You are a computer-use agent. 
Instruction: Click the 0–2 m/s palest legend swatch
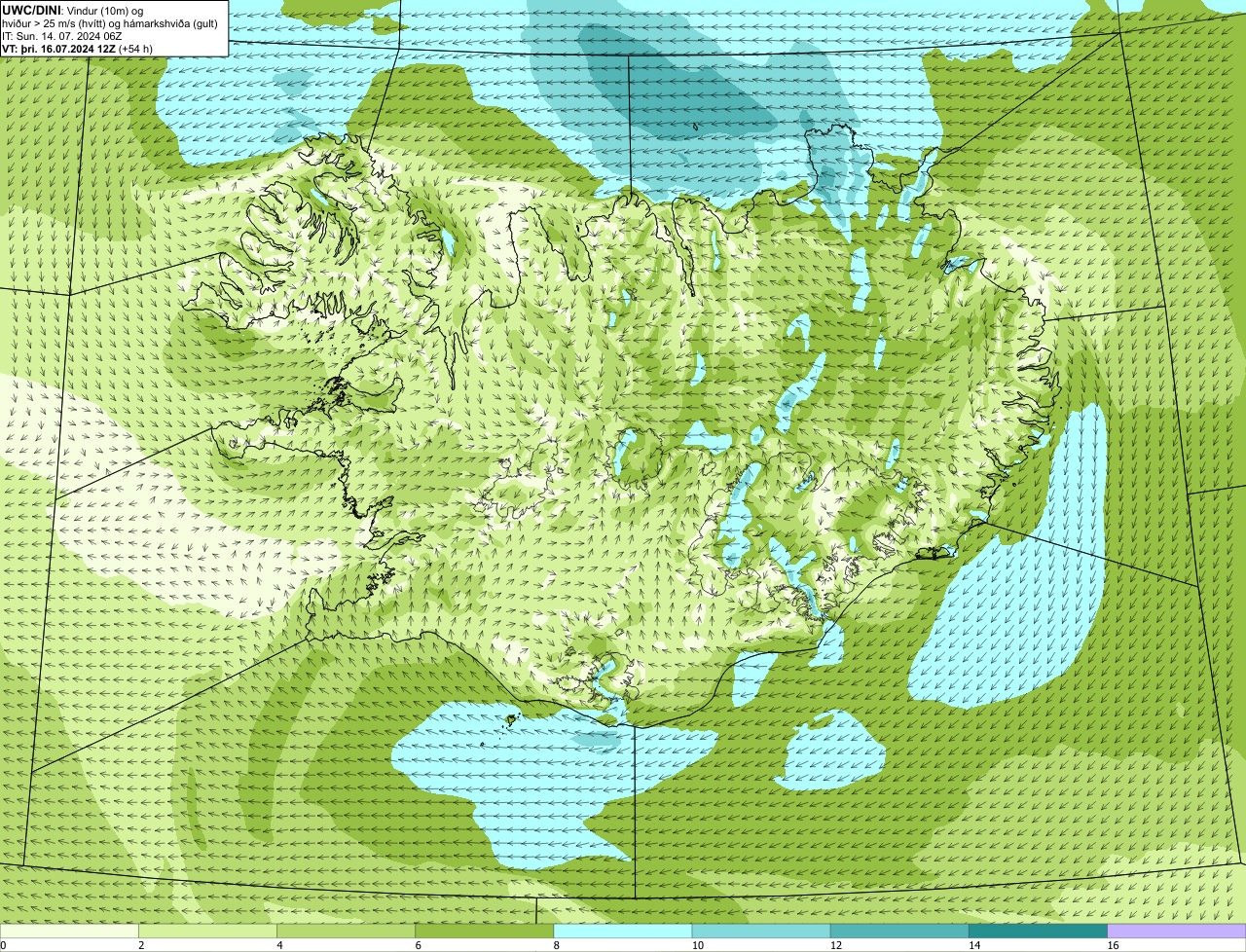click(70, 932)
